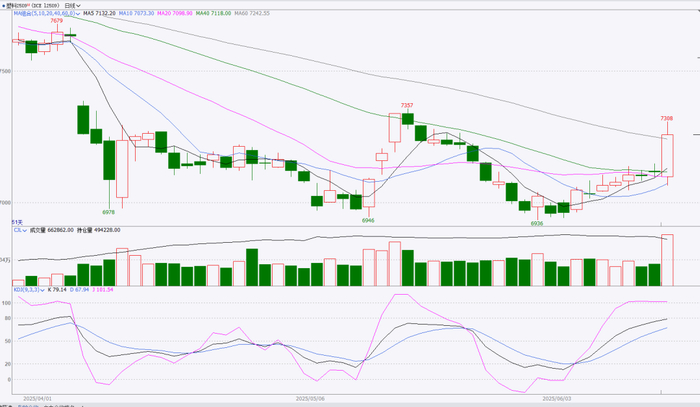Click the 7357 peak price label
Image resolution: width=700 pixels, height=407 pixels.
(407, 106)
